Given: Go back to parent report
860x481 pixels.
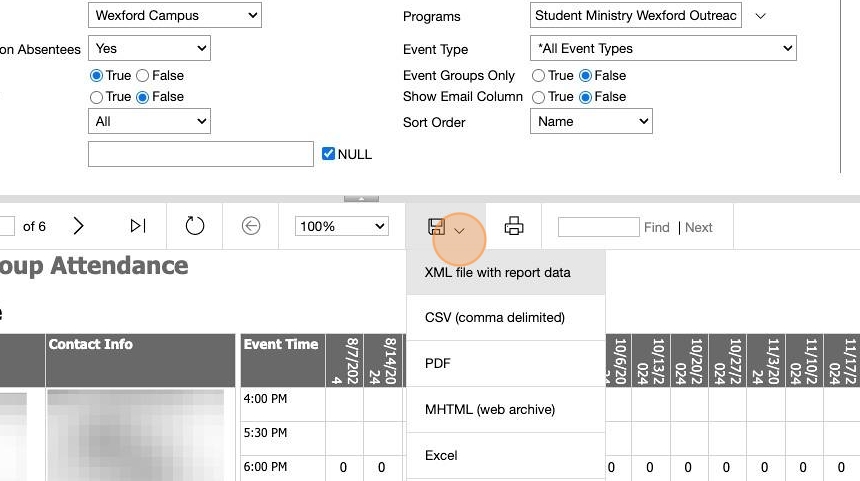Looking at the screenshot, I should point(251,226).
